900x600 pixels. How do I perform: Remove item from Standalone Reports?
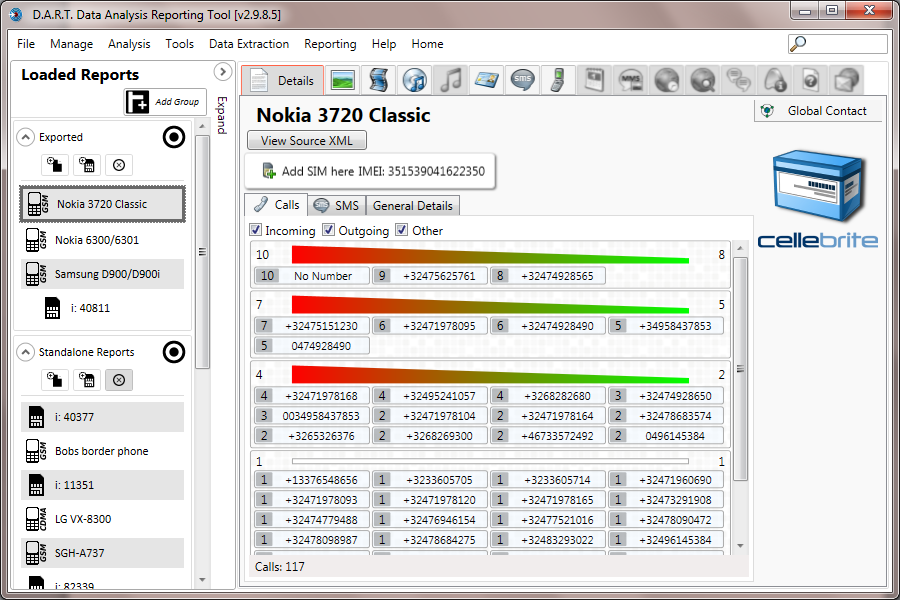(119, 380)
